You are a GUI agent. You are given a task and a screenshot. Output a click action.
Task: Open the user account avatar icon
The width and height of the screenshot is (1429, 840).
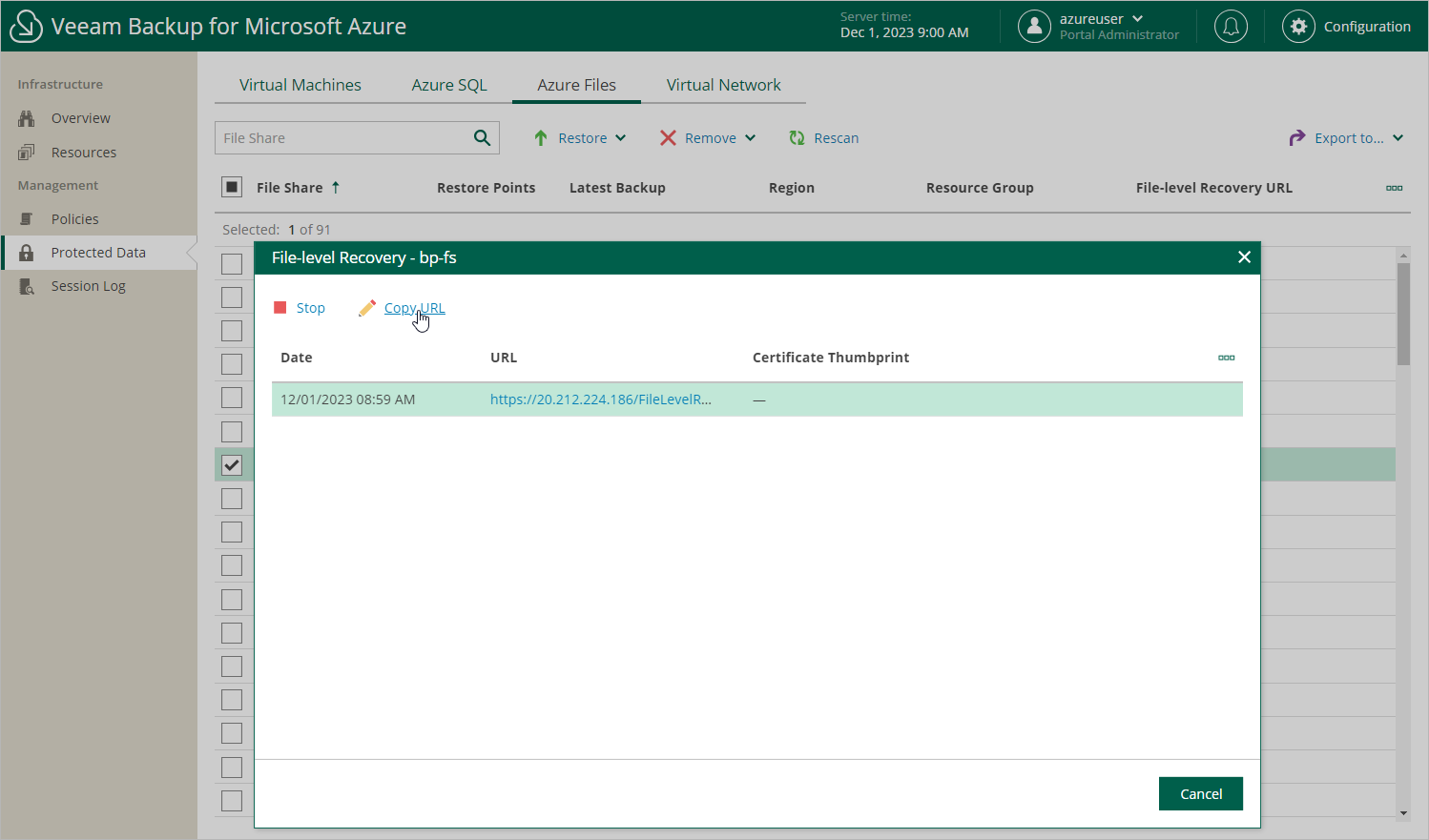pos(1034,27)
